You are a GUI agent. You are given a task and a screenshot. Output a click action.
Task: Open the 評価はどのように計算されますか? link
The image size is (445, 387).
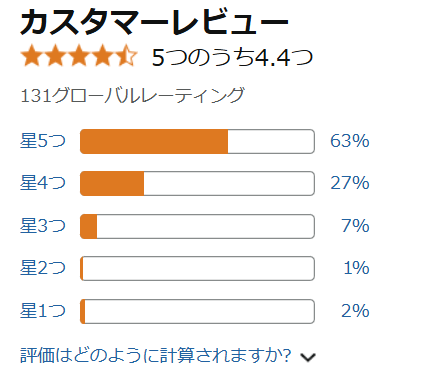[156, 355]
